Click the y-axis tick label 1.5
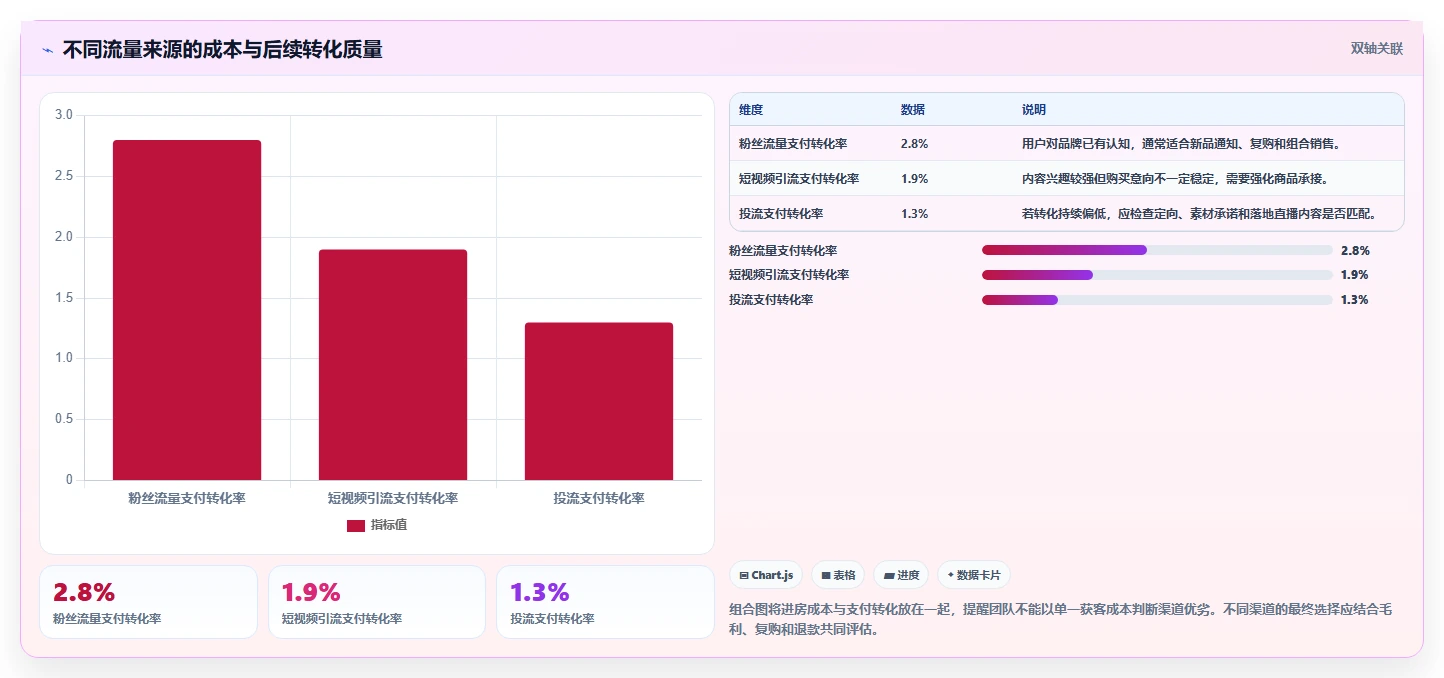Viewport: 1444px width, 678px height. [64, 298]
